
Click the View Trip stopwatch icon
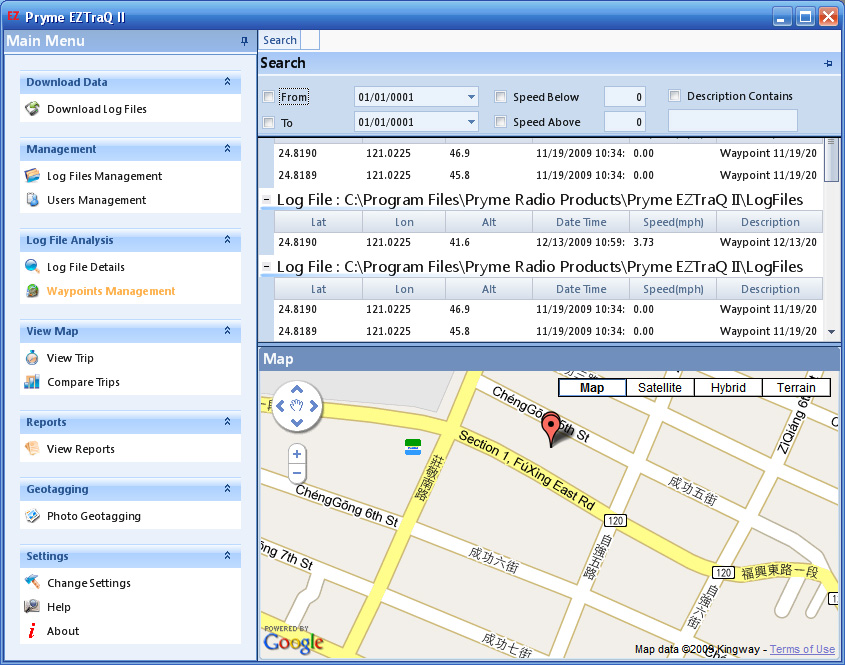[32, 357]
